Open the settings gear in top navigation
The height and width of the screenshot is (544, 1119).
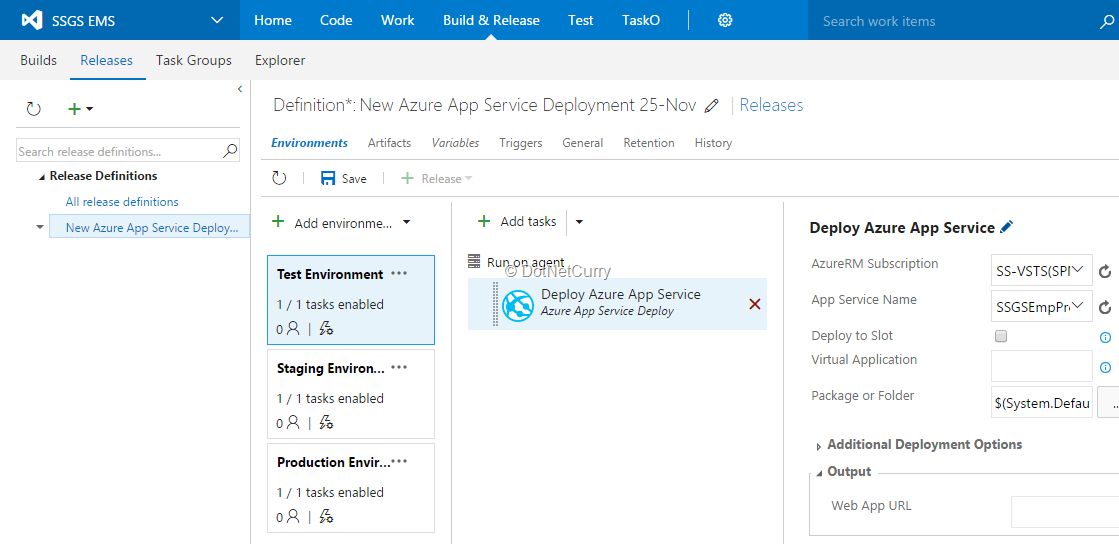pyautogui.click(x=725, y=21)
